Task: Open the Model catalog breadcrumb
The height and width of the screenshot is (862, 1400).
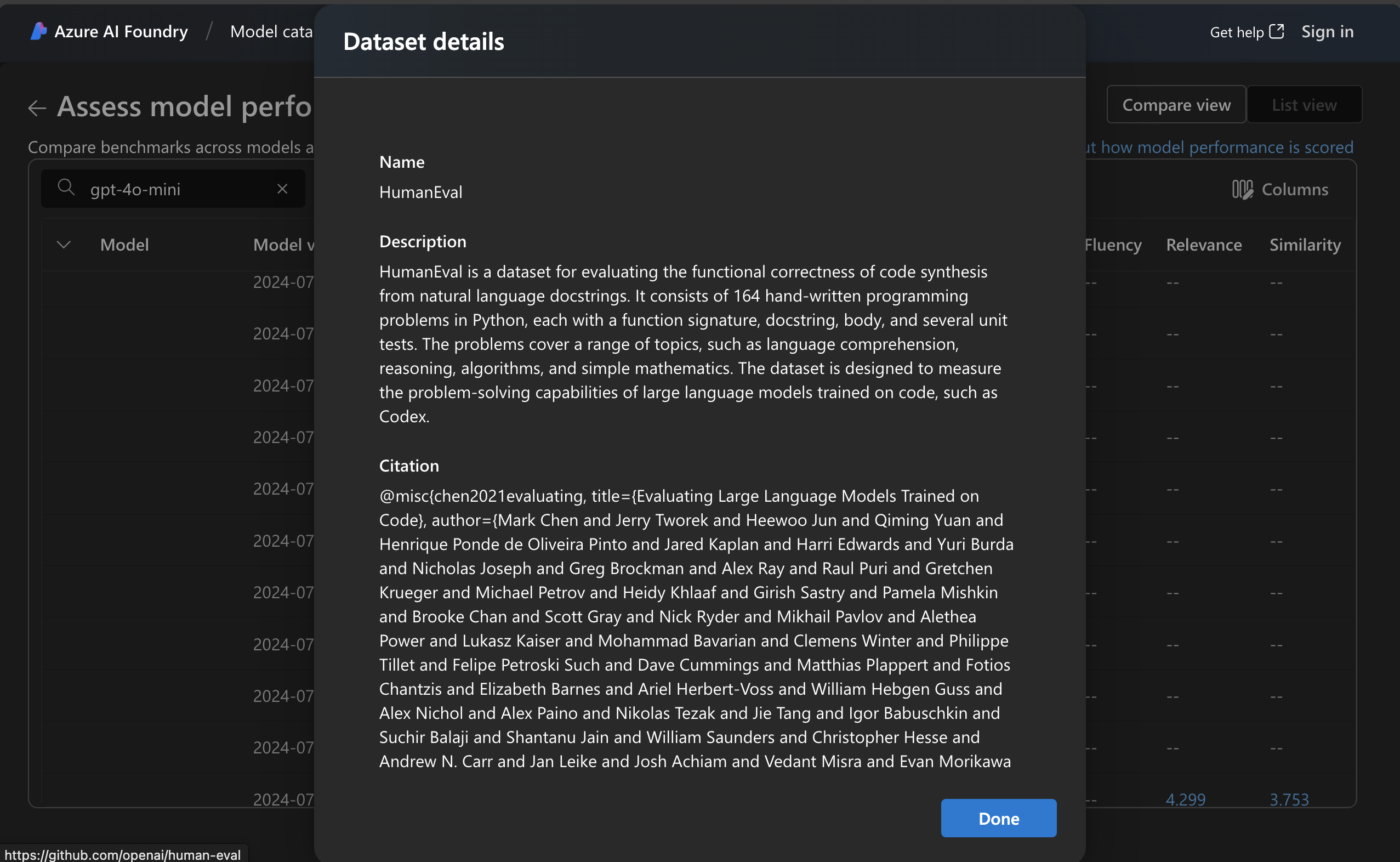Action: 271,31
